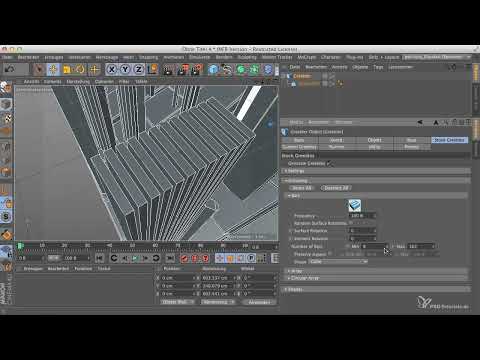Open the Snapping menu
Image resolution: width=480 pixels, height=360 pixels.
(x=148, y=57)
